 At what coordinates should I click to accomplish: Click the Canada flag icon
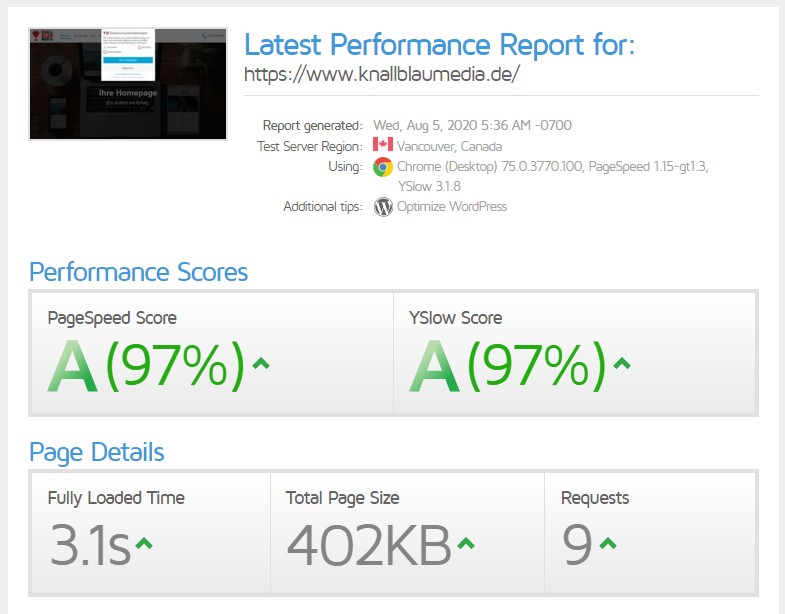[x=382, y=146]
